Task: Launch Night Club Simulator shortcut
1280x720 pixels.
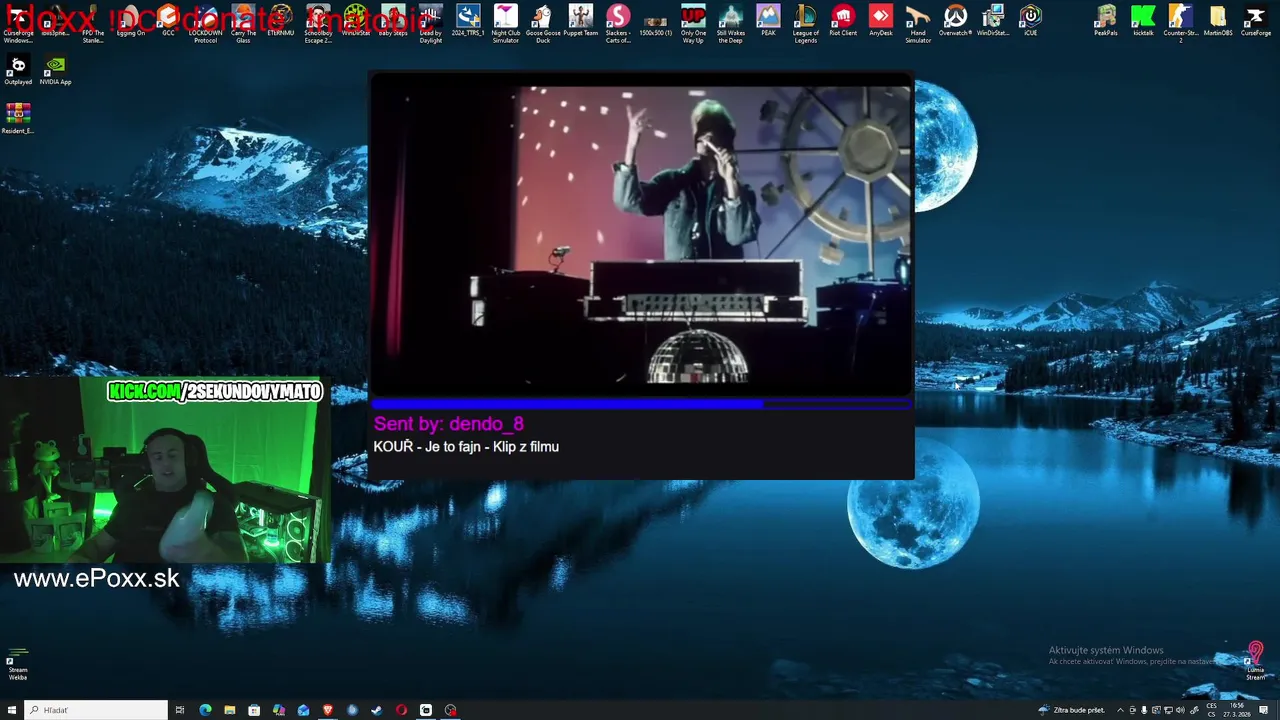Action: (x=506, y=24)
